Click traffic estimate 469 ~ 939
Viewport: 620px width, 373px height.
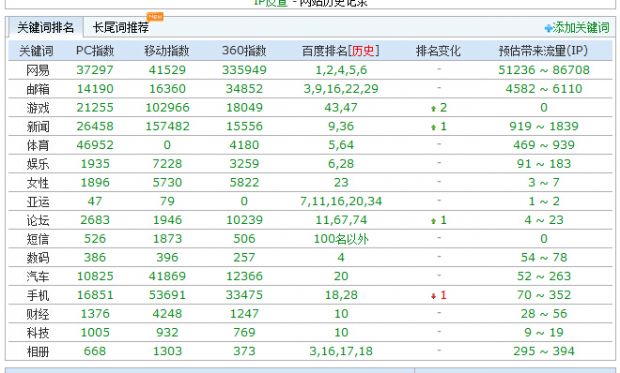click(544, 145)
